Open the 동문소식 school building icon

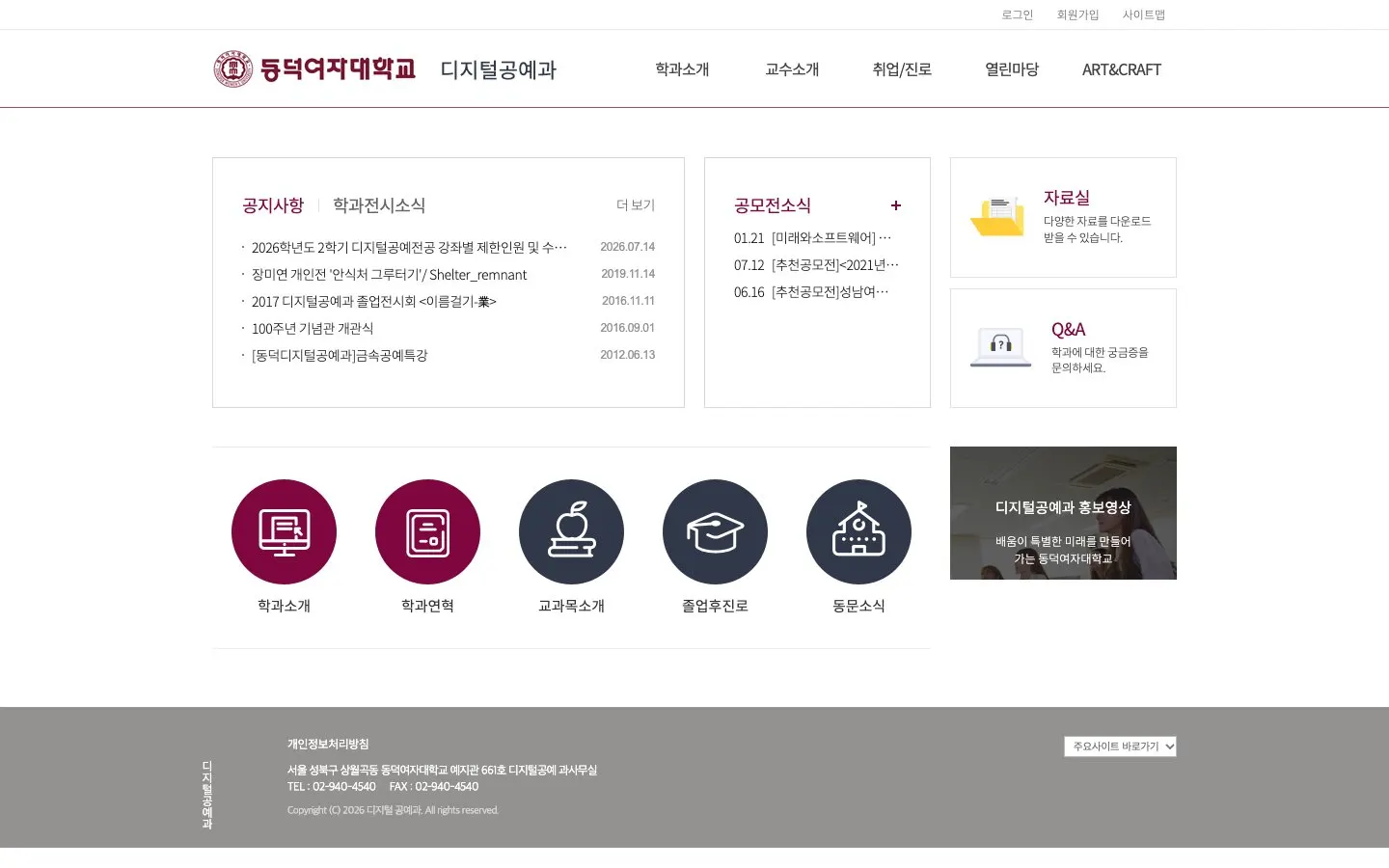pyautogui.click(x=858, y=531)
